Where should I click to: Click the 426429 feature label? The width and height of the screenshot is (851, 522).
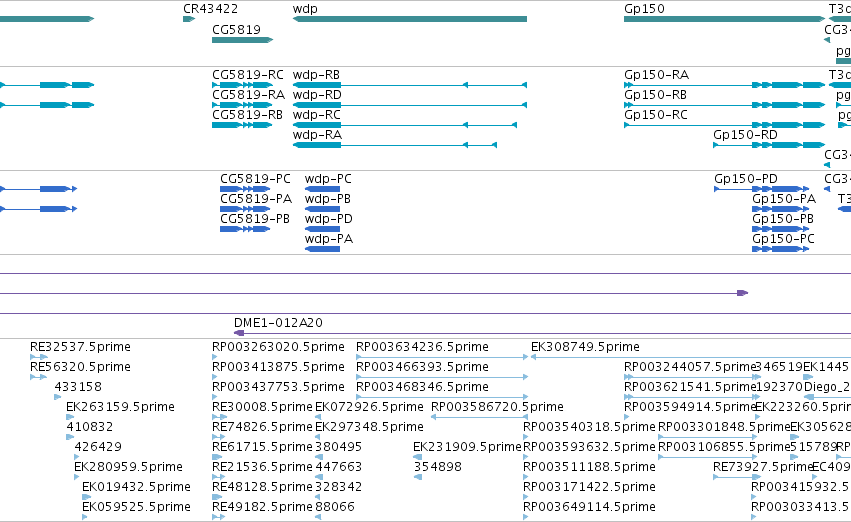click(x=98, y=447)
